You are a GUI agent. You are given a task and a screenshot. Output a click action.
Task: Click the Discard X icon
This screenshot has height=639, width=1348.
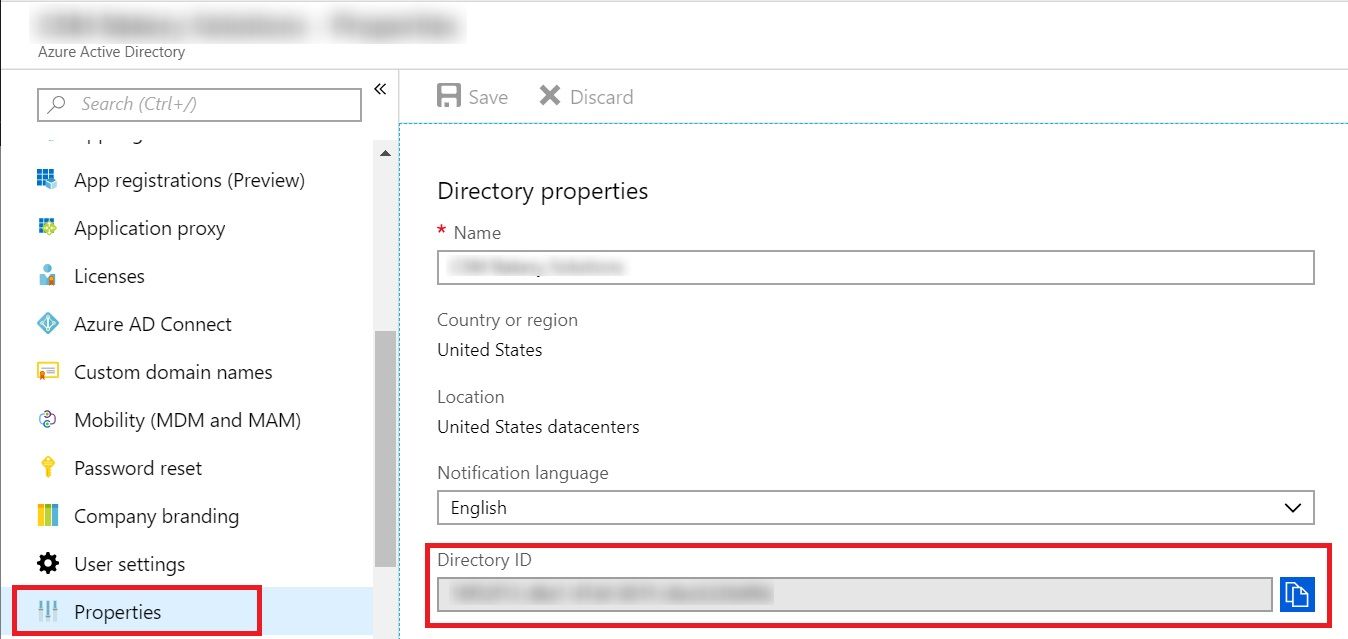coord(550,96)
